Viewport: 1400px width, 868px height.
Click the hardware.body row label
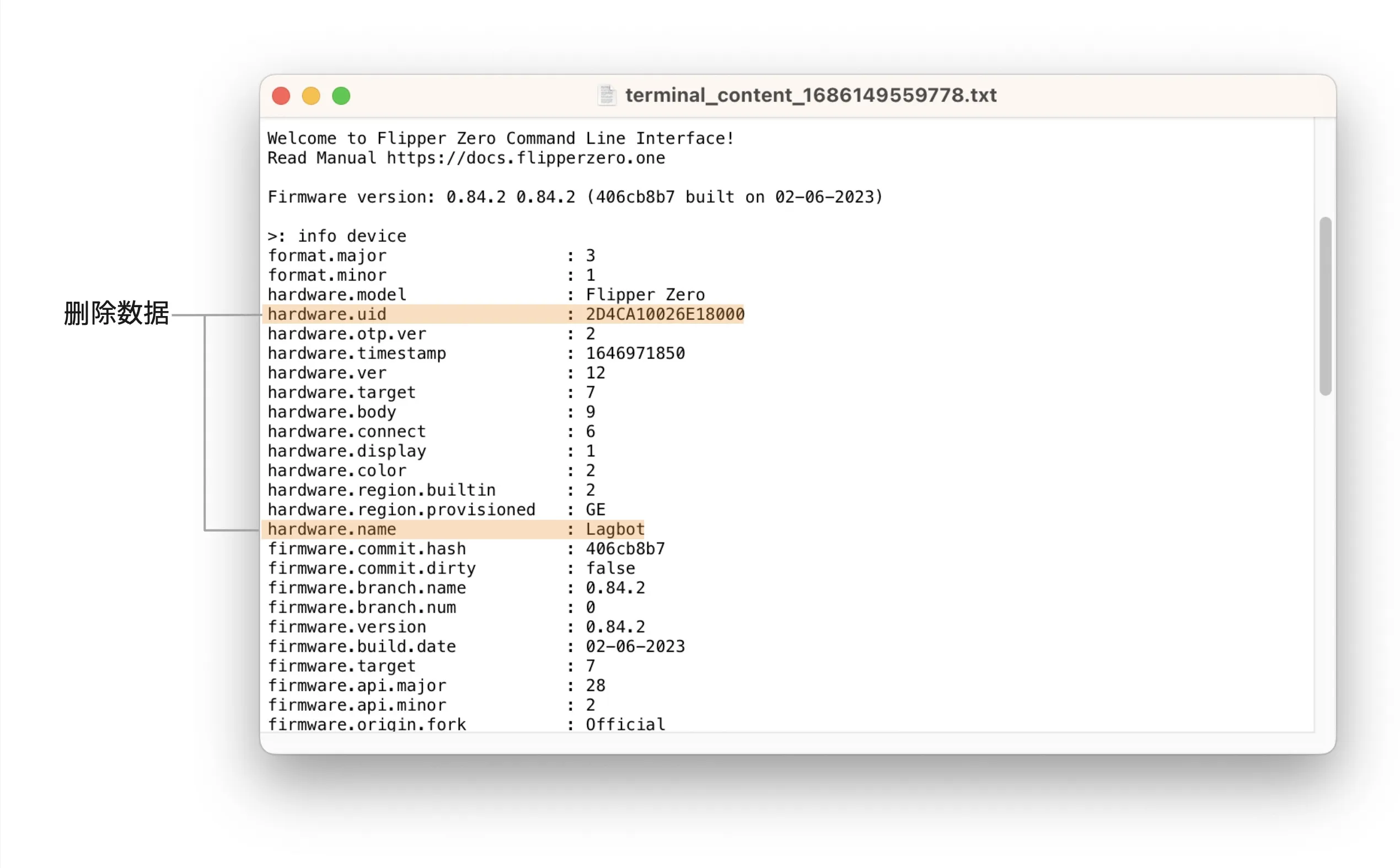[332, 411]
